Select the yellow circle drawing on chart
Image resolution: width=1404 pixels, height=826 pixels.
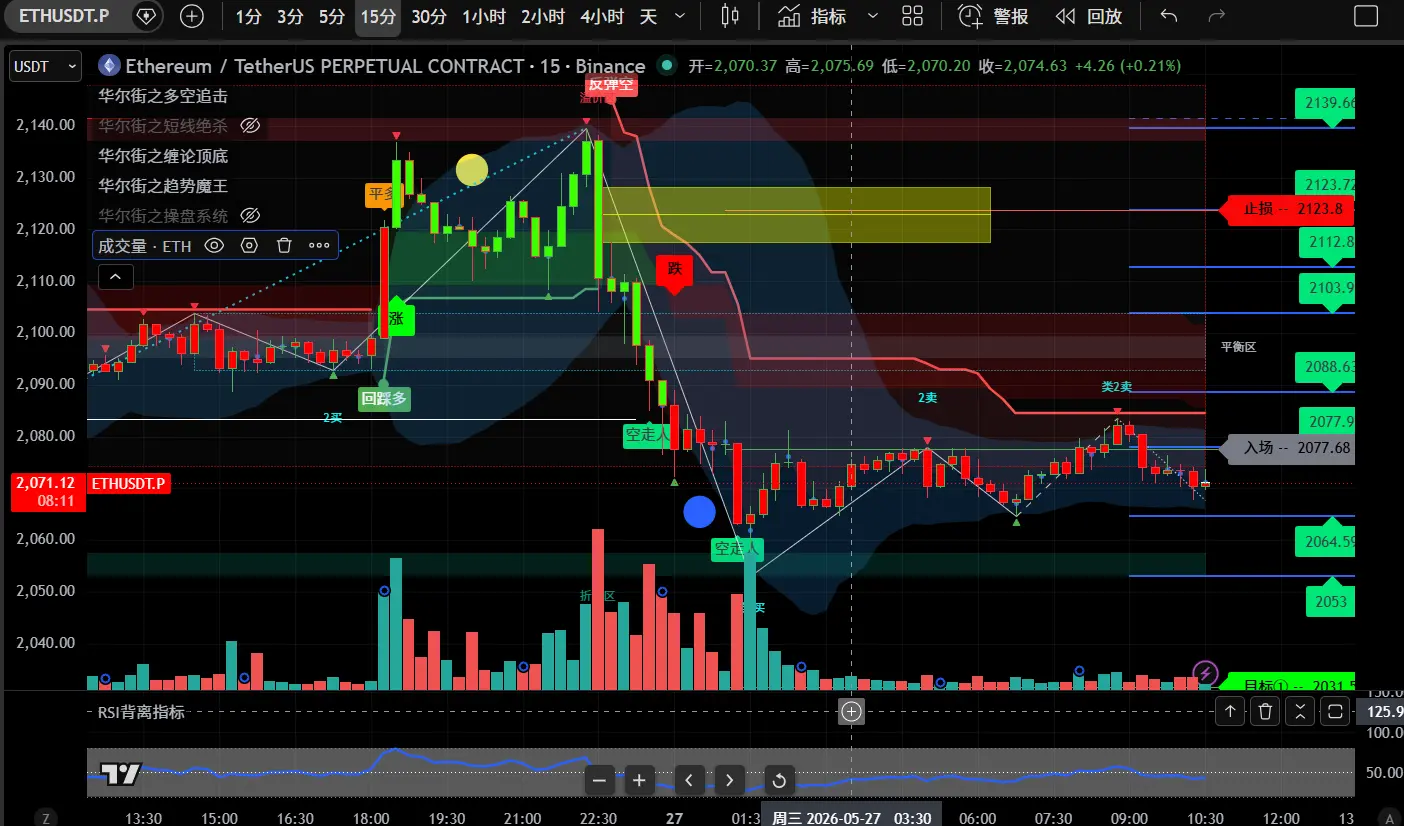[x=472, y=170]
